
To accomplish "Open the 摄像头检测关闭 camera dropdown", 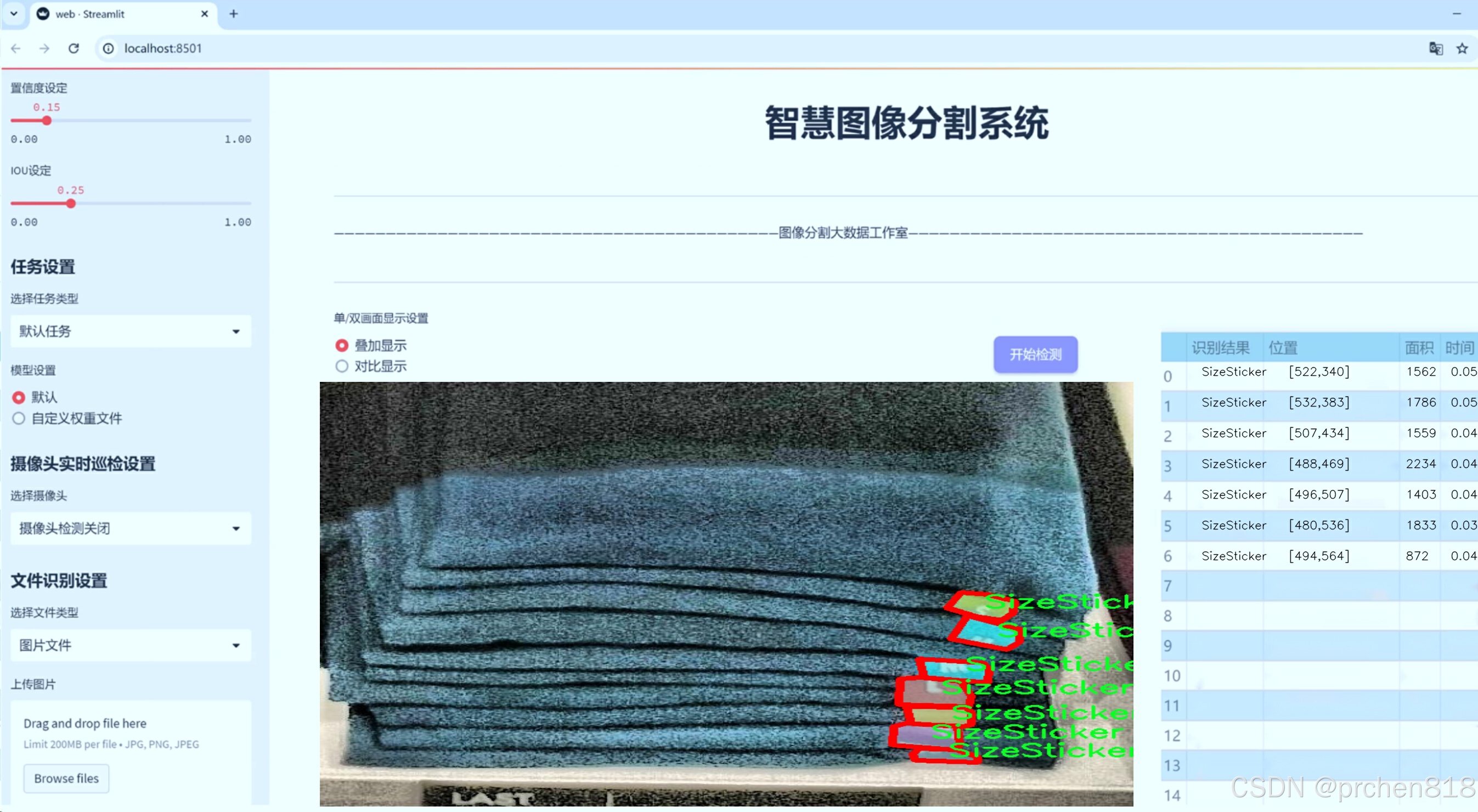I will pos(131,528).
